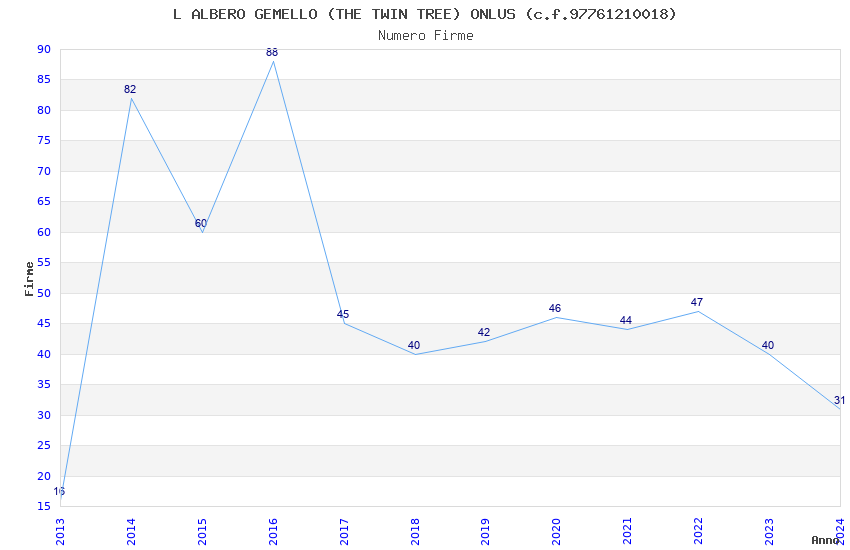Select the data label 40 above 2023

768,345
